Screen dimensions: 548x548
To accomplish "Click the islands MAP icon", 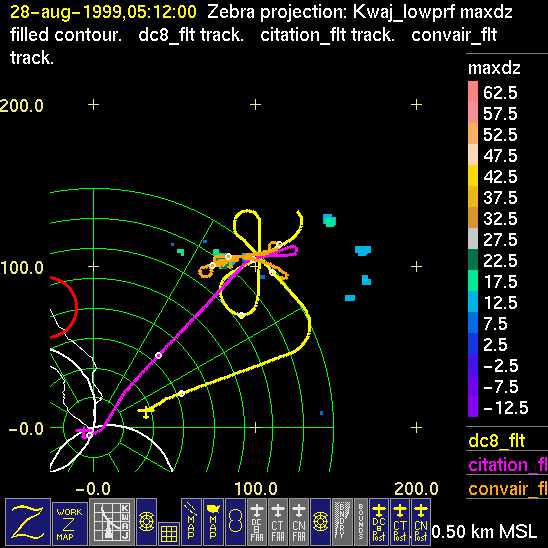I will [191, 521].
